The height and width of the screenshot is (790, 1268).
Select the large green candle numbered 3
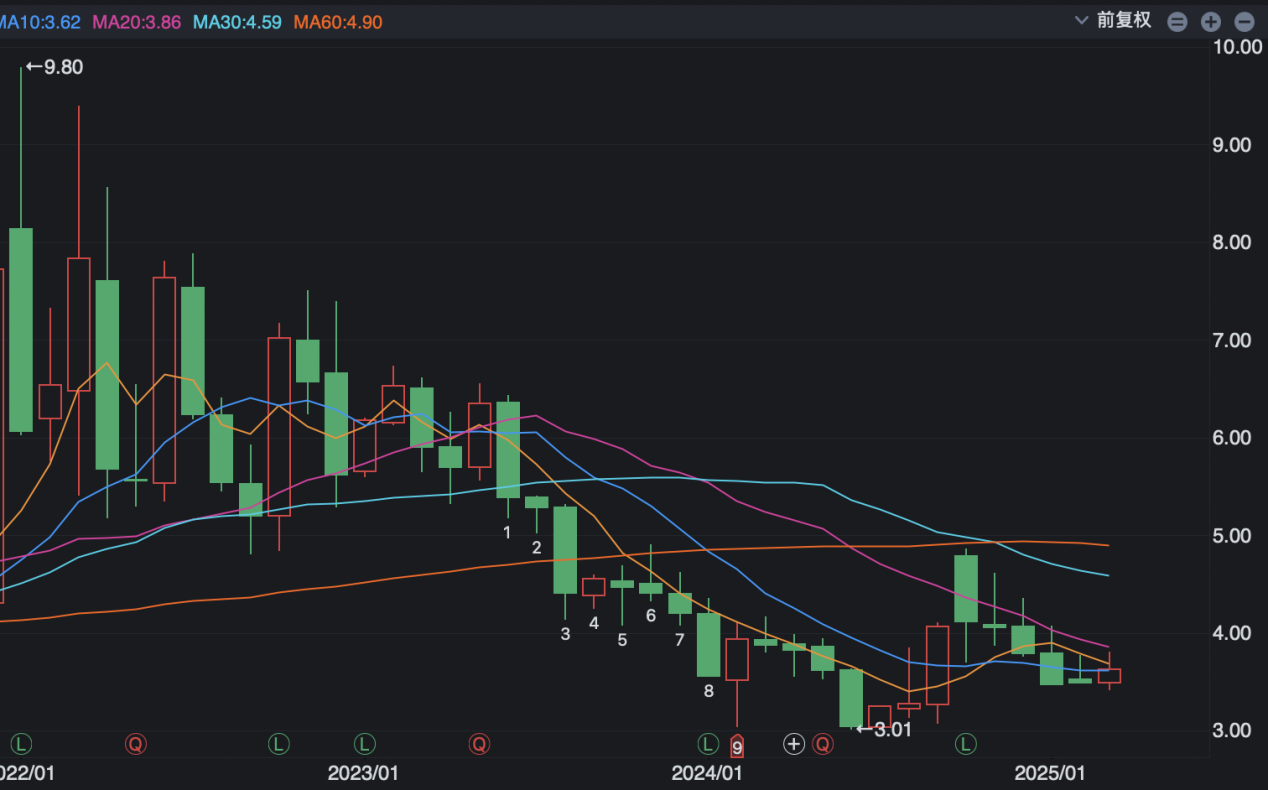tap(566, 550)
